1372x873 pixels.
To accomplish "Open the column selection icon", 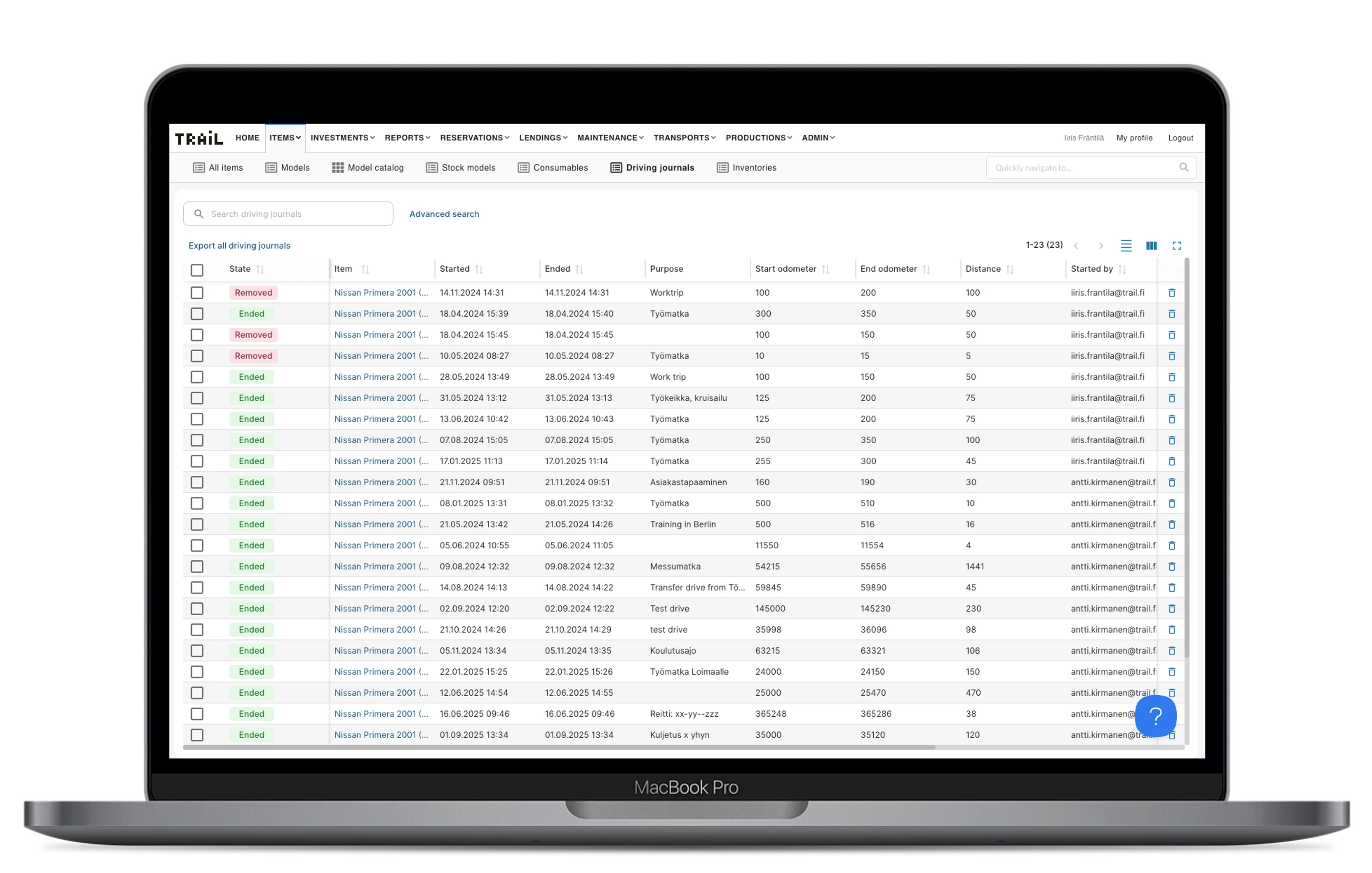I will (x=1151, y=246).
